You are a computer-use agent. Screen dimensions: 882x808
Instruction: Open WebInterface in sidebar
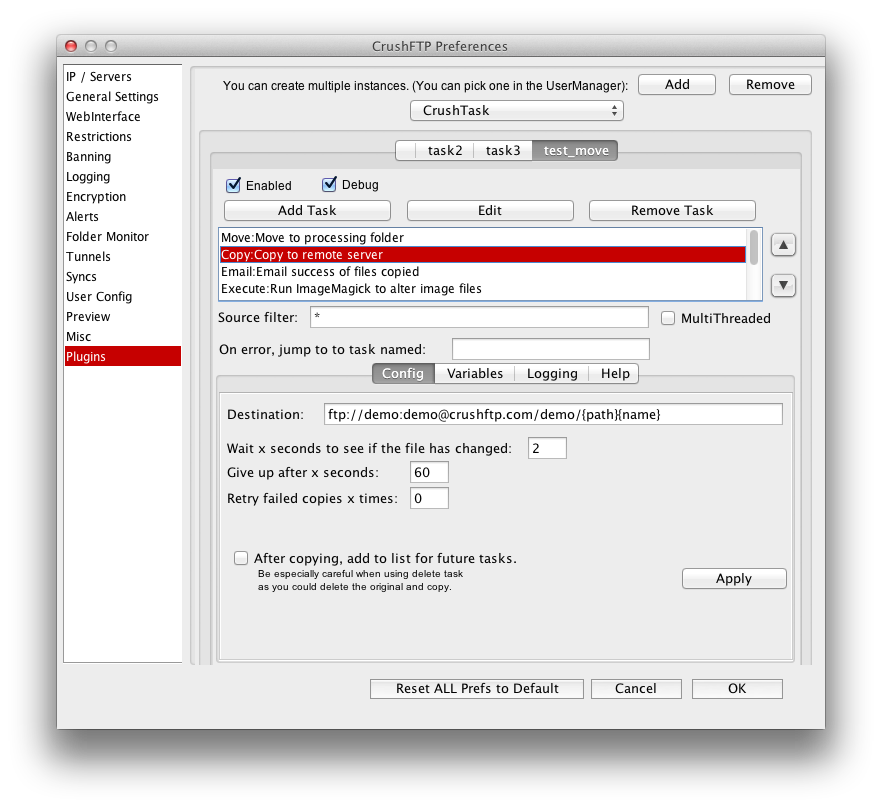click(x=123, y=116)
